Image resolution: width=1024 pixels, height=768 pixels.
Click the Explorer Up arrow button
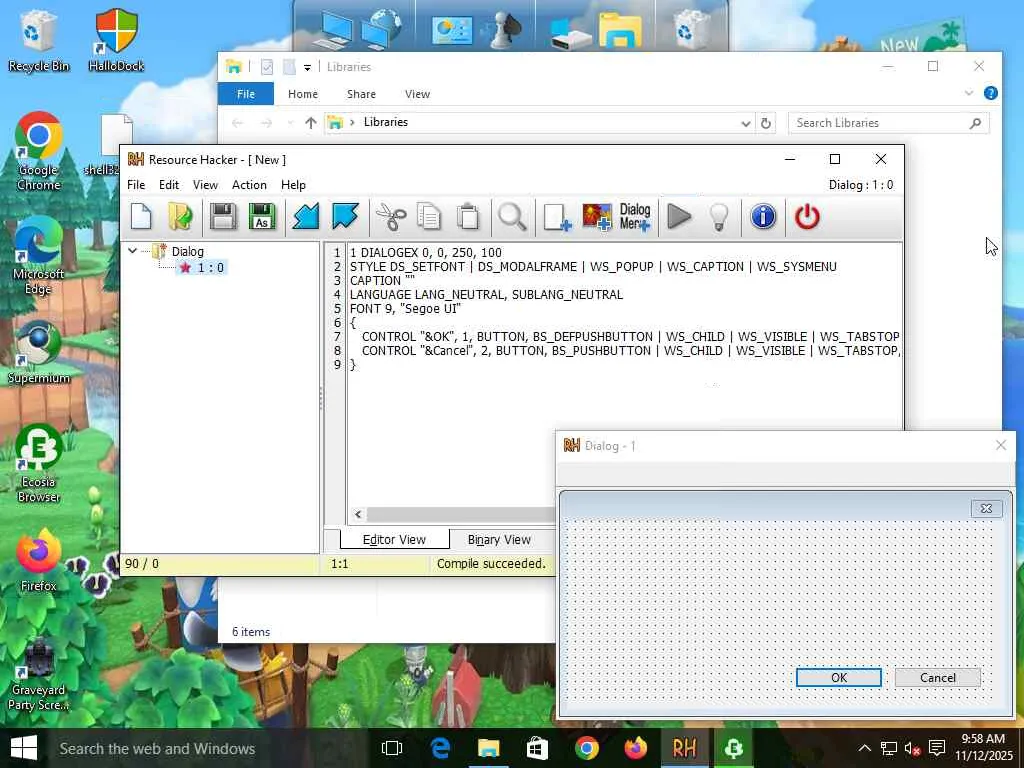(311, 123)
